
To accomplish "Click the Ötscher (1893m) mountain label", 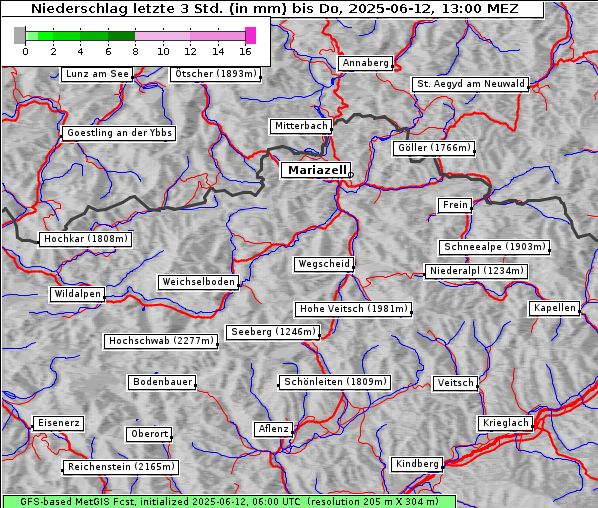I will click(x=215, y=74).
